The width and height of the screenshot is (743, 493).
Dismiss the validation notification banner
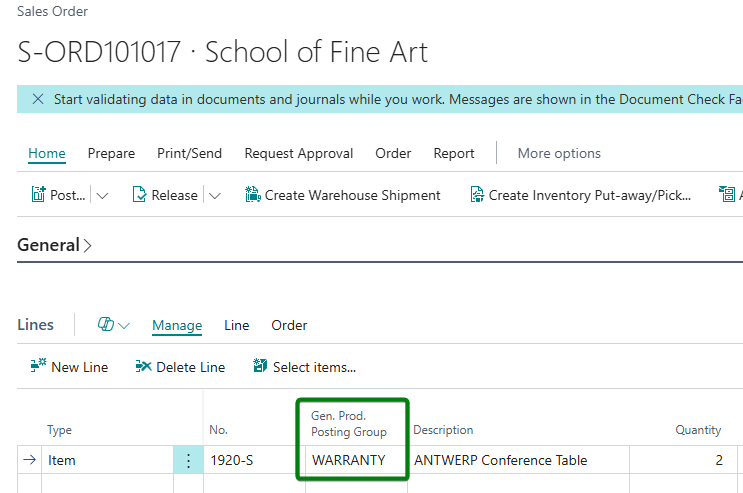[x=38, y=99]
